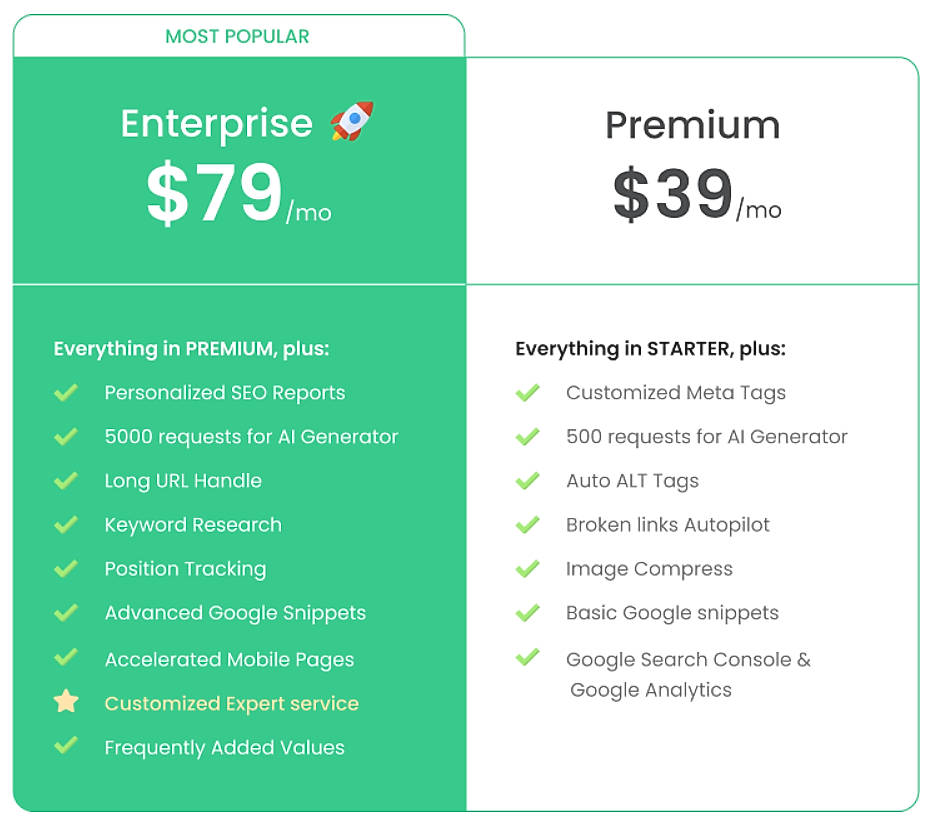Click the checkmark beside Image Compress

pos(527,569)
